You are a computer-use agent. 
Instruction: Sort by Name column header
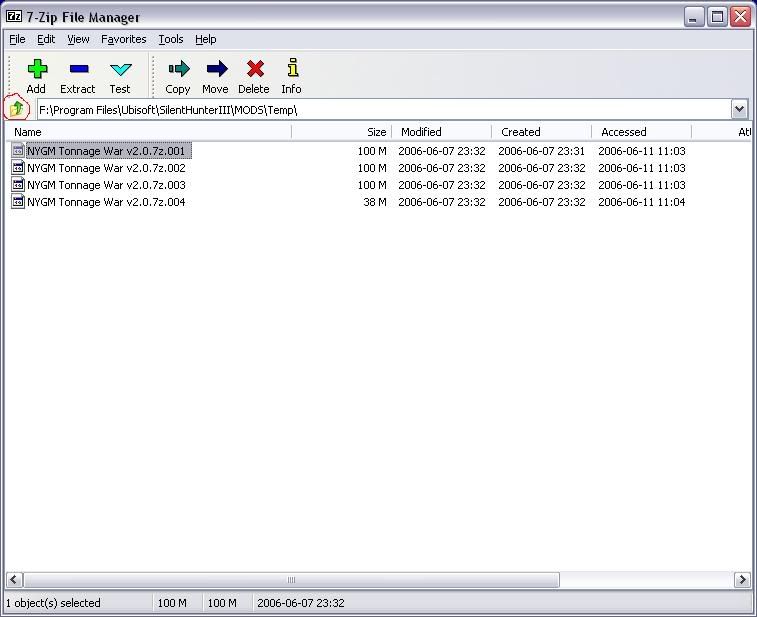(149, 132)
